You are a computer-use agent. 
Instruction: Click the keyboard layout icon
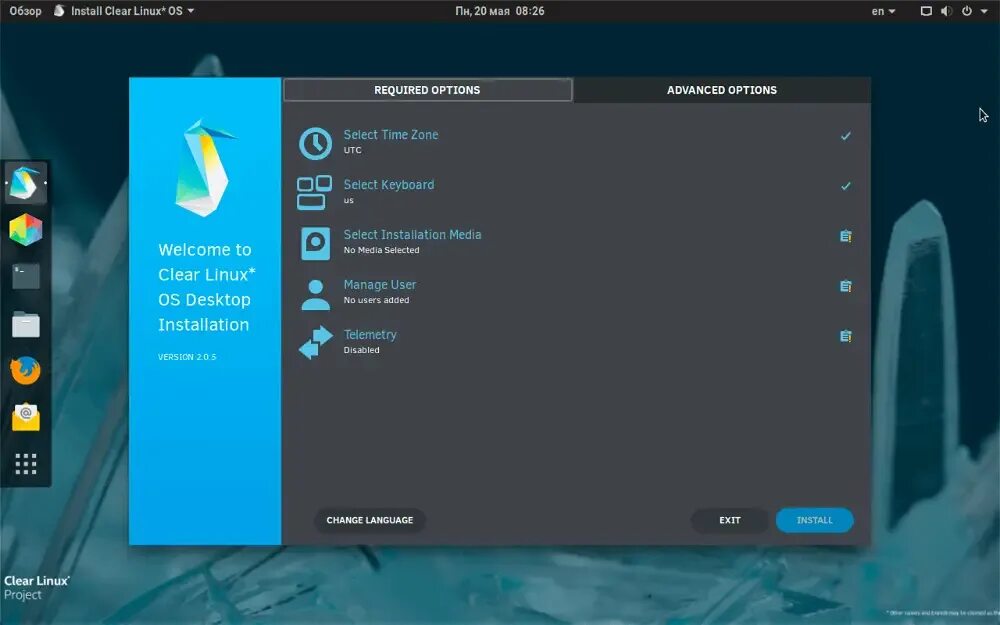coord(314,193)
